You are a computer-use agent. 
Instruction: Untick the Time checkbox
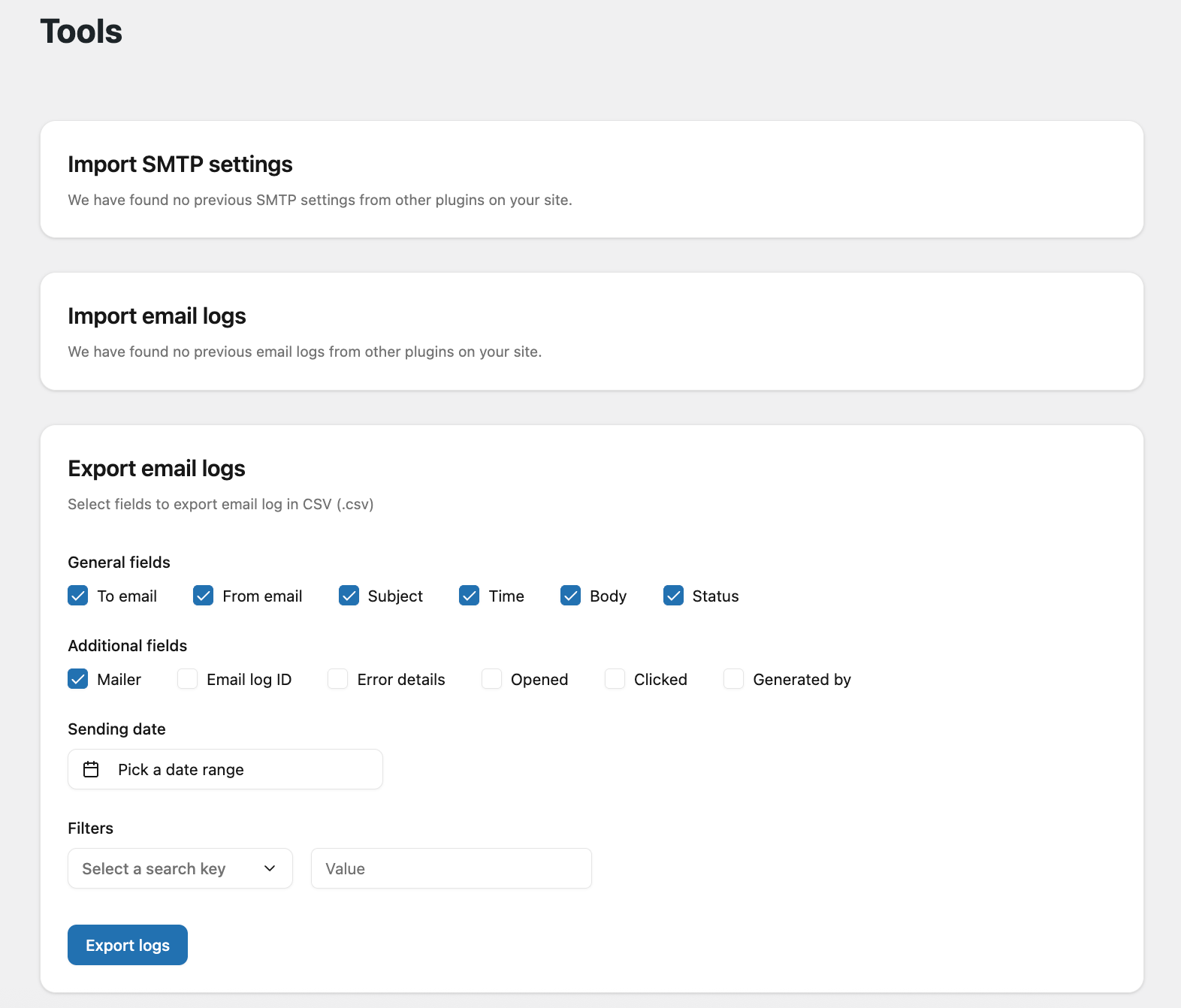point(470,596)
